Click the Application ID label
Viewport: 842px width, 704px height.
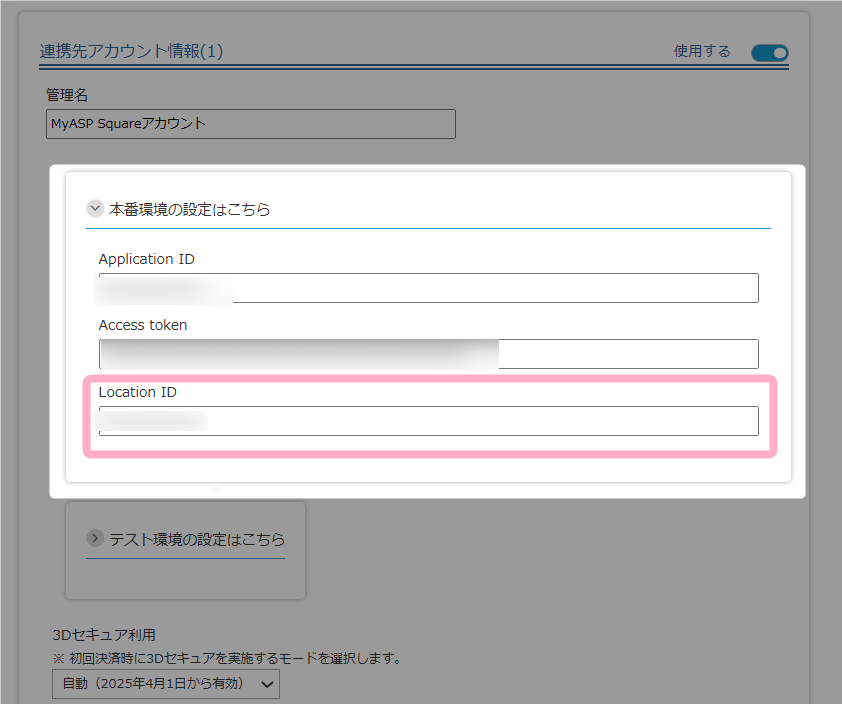pyautogui.click(x=146, y=259)
